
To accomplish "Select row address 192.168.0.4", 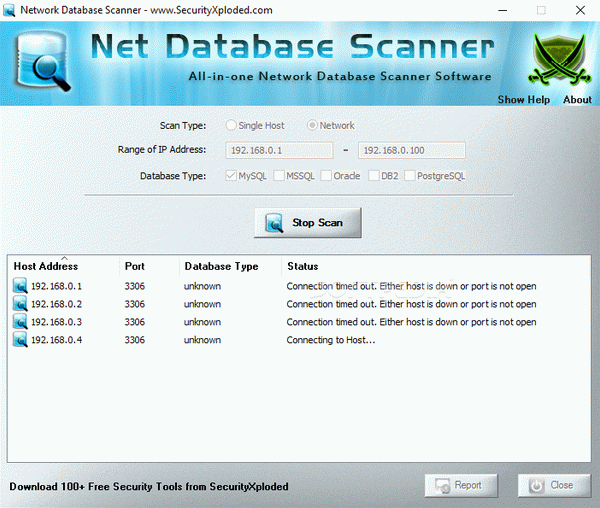I will [x=56, y=340].
